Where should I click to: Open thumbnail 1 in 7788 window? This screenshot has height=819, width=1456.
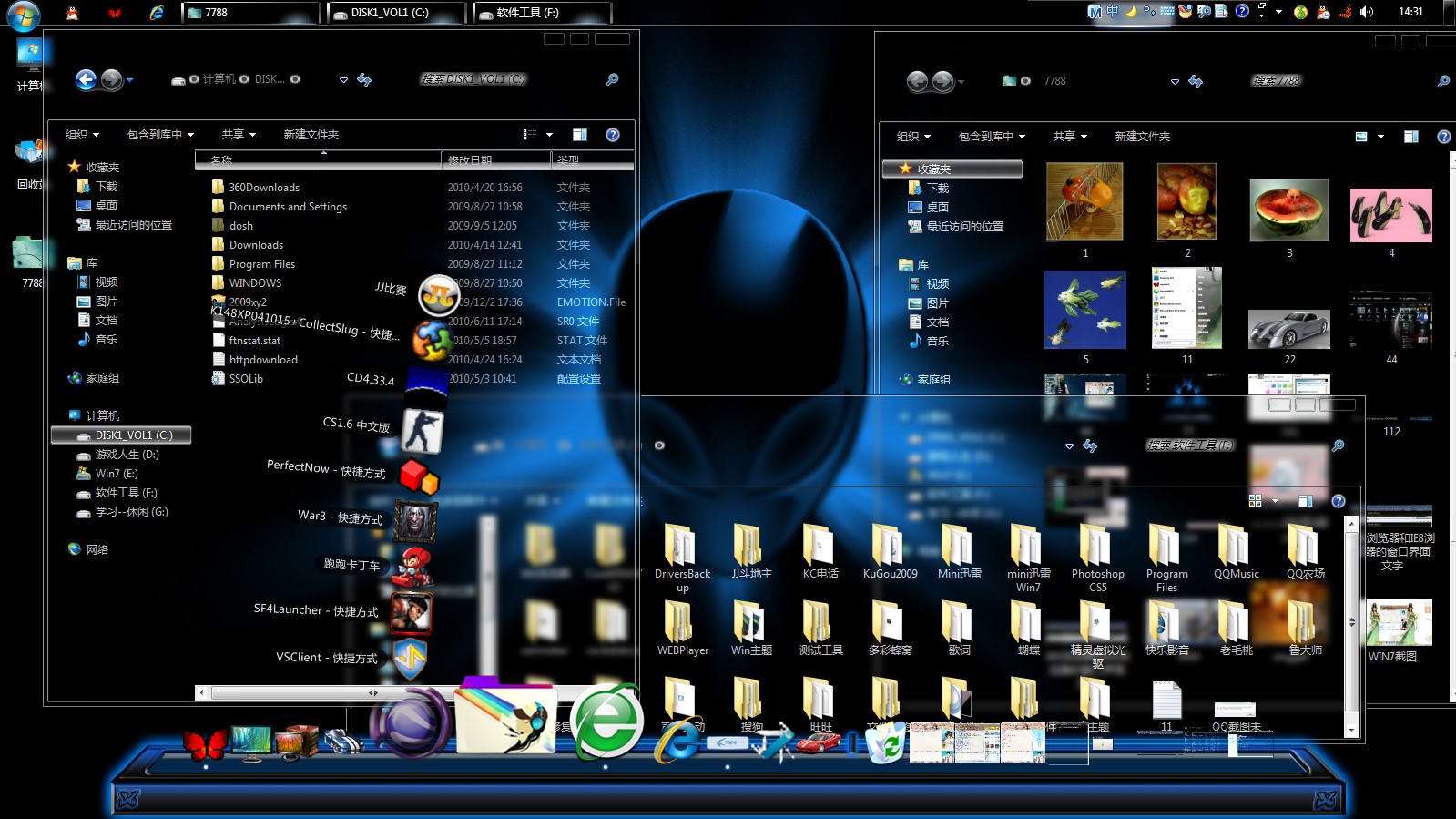point(1084,201)
